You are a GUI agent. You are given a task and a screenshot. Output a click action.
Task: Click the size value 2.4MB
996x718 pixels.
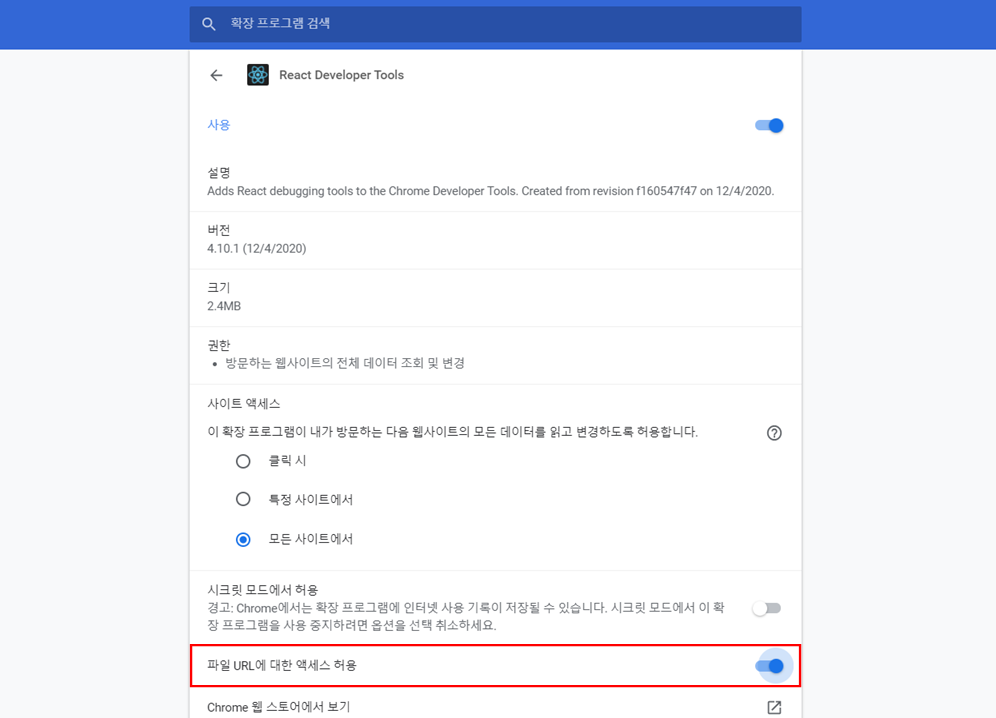pos(224,306)
